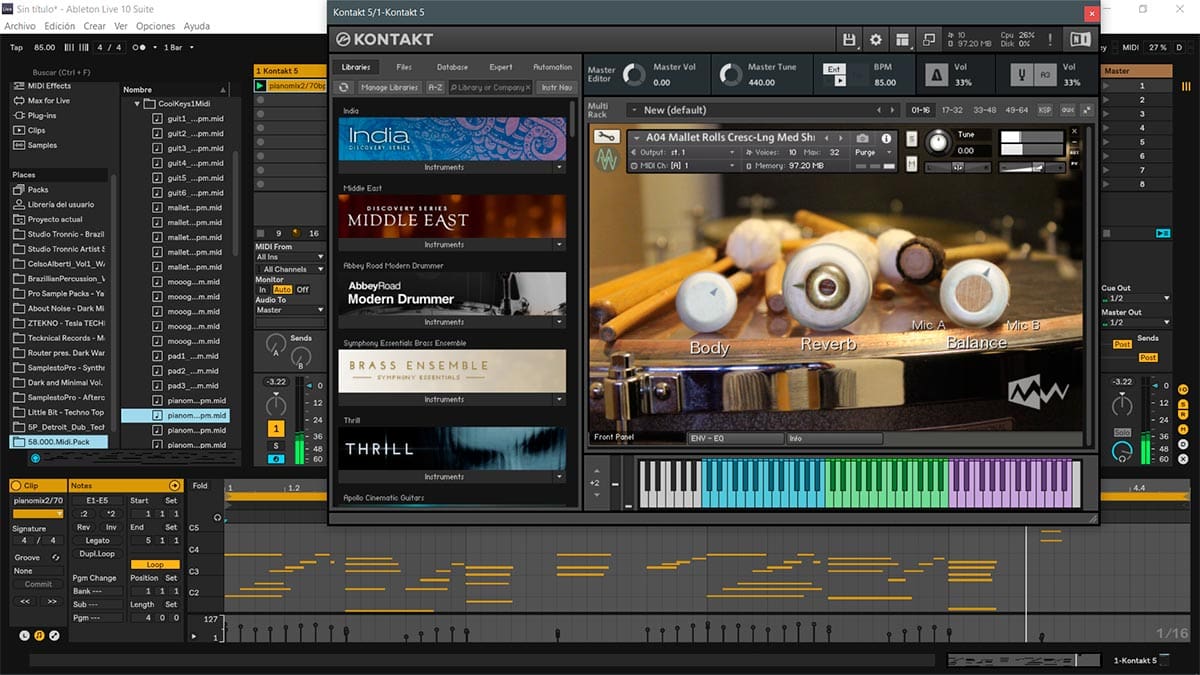Collapse the CoolKeys1Midi folder
The height and width of the screenshot is (675, 1200).
137,103
